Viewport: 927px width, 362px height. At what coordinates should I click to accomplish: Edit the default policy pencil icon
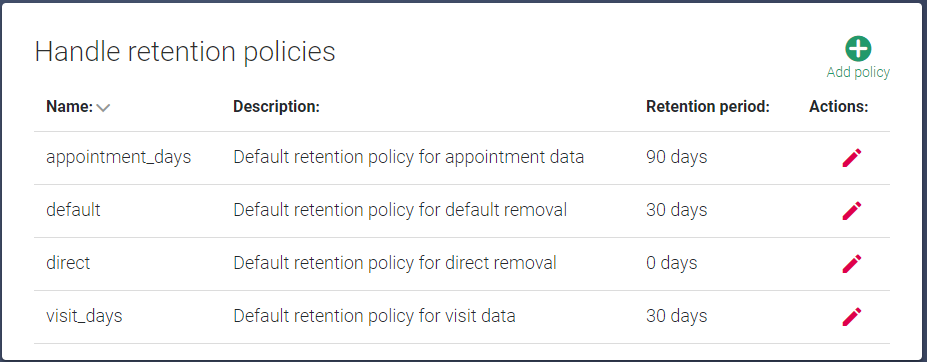[852, 211]
